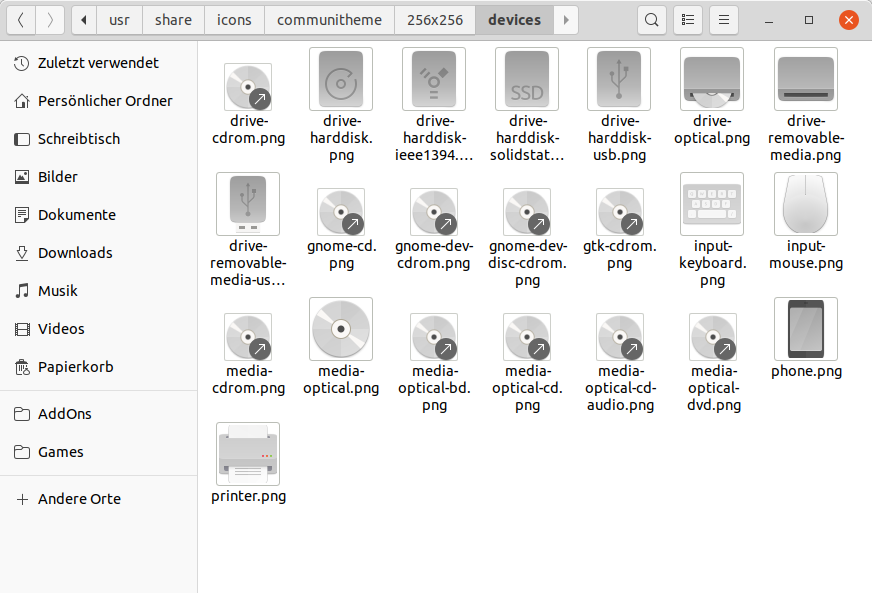Select media-optical-cd.png file icon

click(527, 337)
